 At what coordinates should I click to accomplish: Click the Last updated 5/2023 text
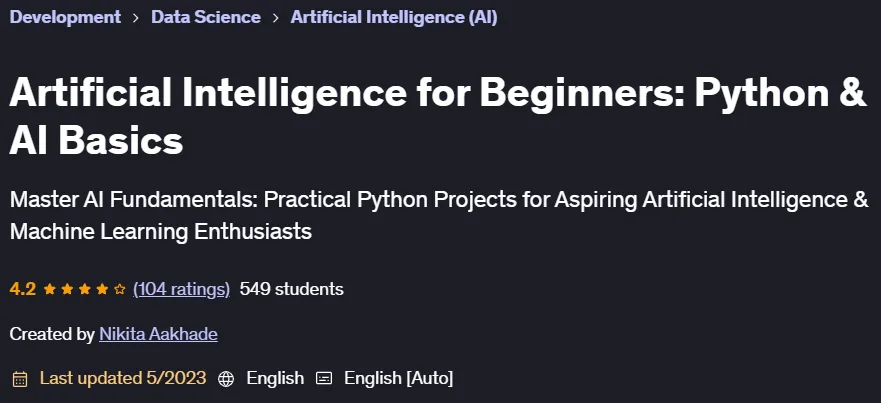click(123, 378)
